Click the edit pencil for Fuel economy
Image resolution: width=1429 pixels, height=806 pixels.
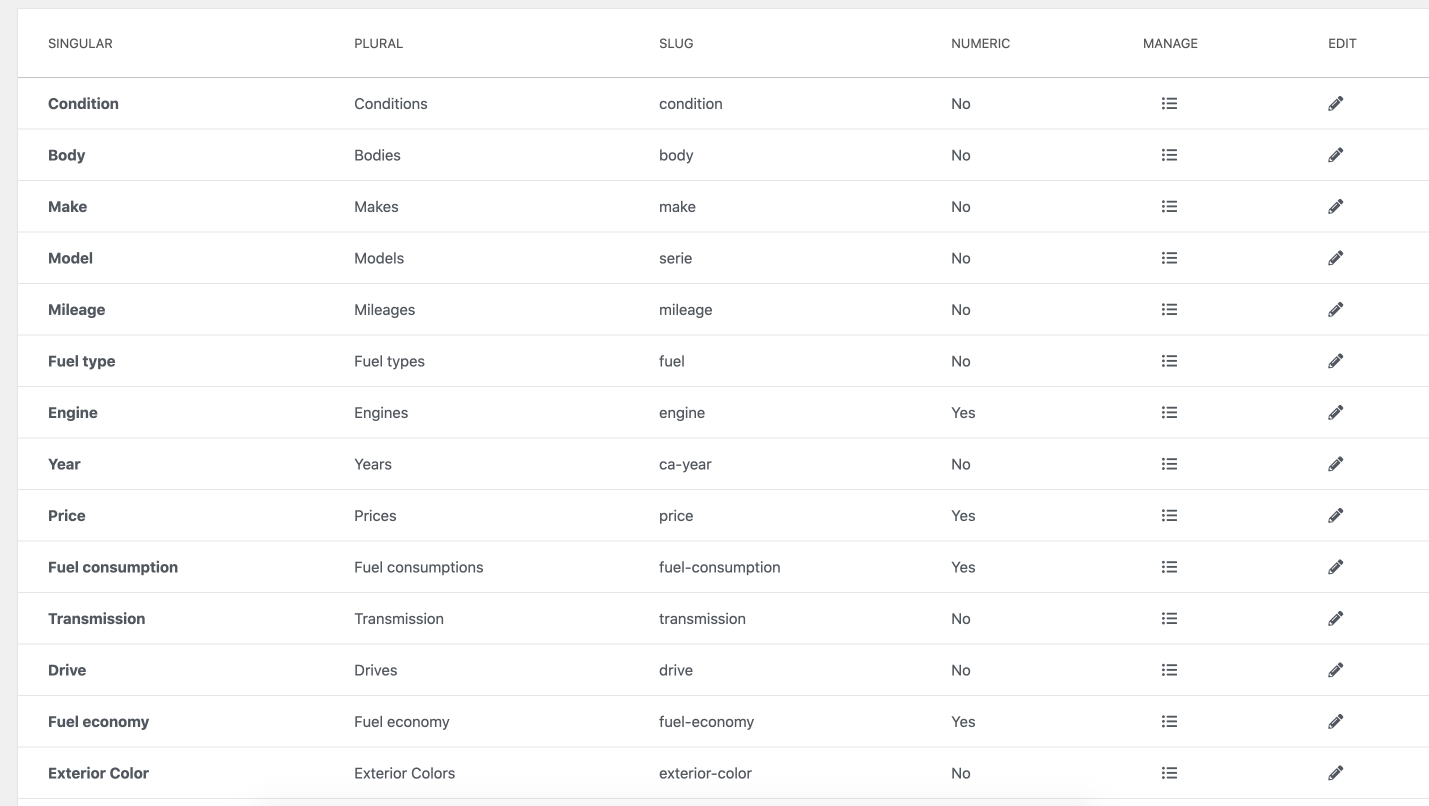(x=1335, y=721)
